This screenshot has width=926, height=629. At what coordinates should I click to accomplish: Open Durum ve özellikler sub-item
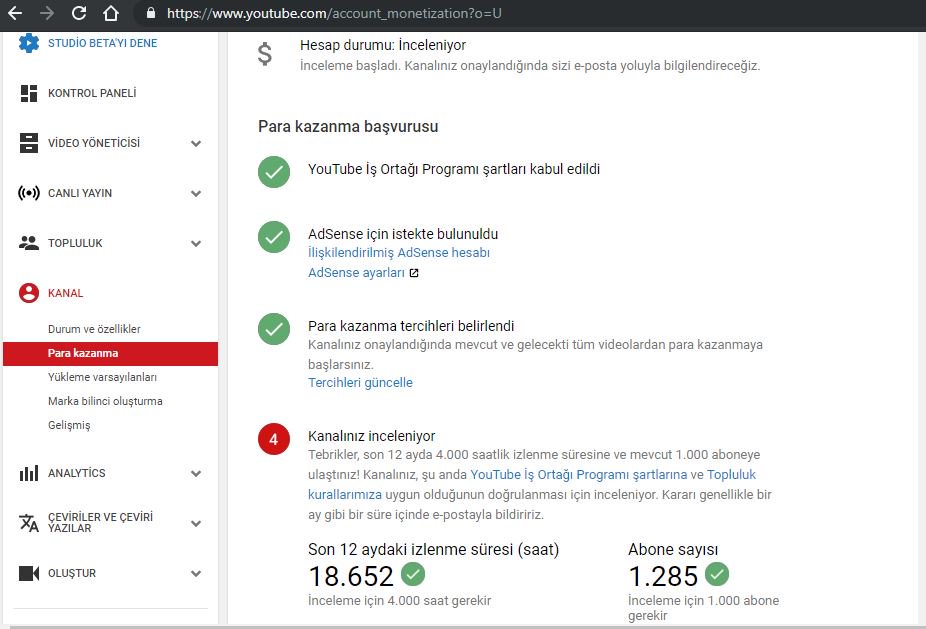(x=94, y=329)
